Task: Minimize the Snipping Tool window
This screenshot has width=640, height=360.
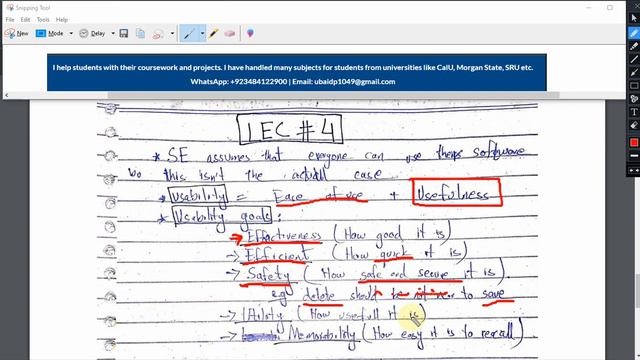Action: (589, 8)
